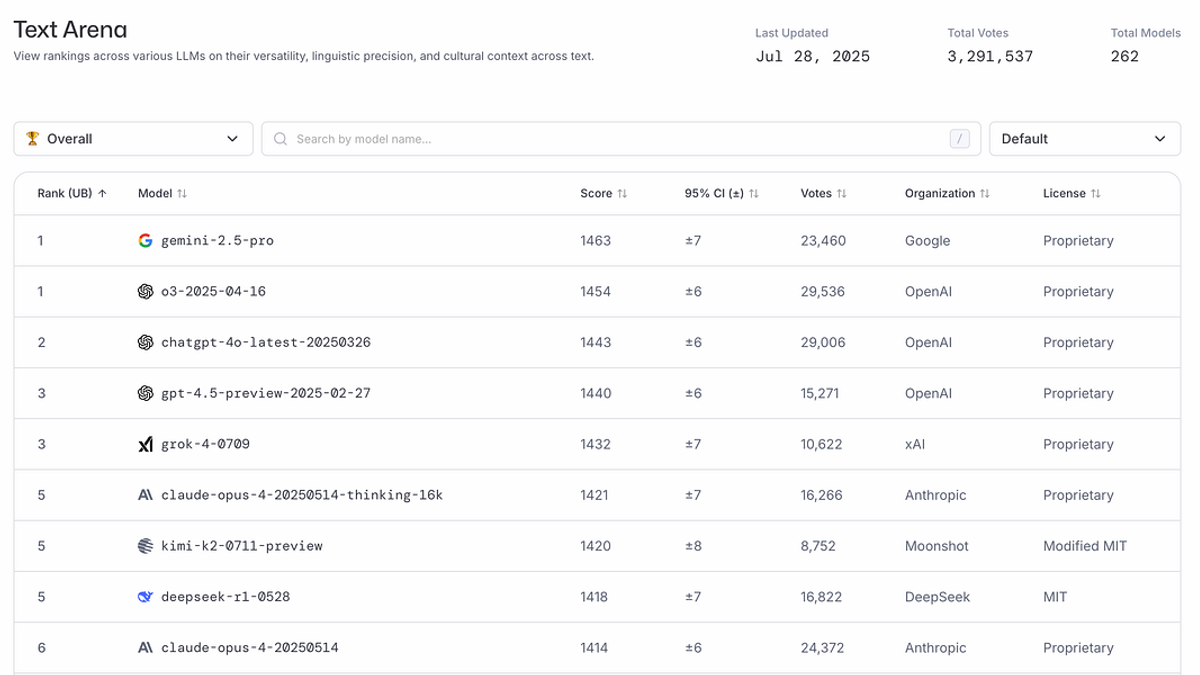
Task: Click the xAI logo beside grok-4-0709
Action: pyautogui.click(x=145, y=445)
